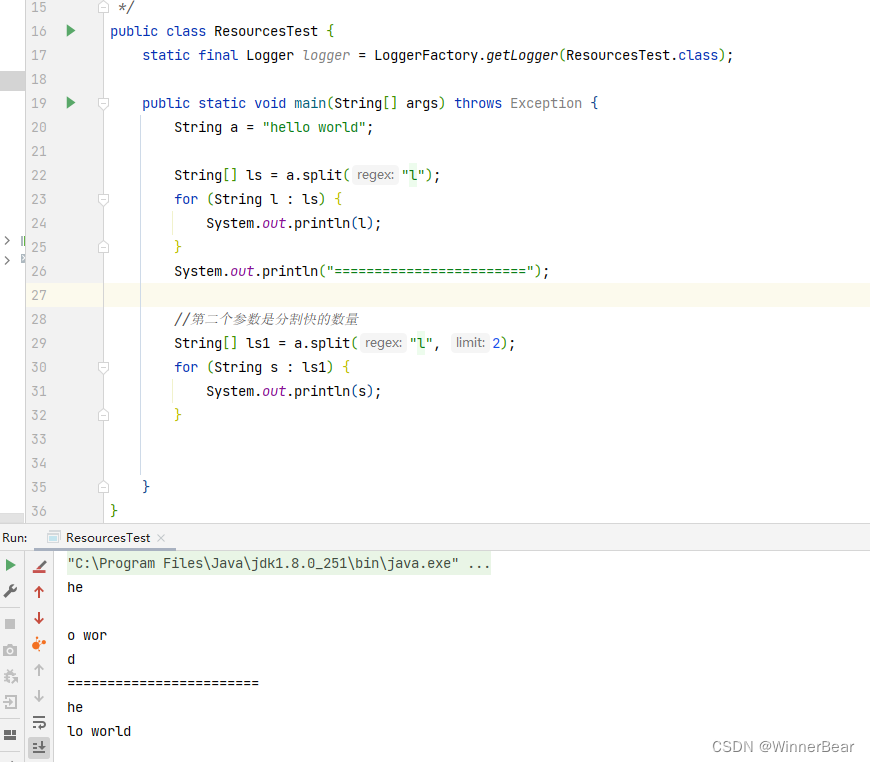Viewport: 870px width, 762px height.
Task: Click the attach debugger bug icon
Action: click(x=11, y=676)
